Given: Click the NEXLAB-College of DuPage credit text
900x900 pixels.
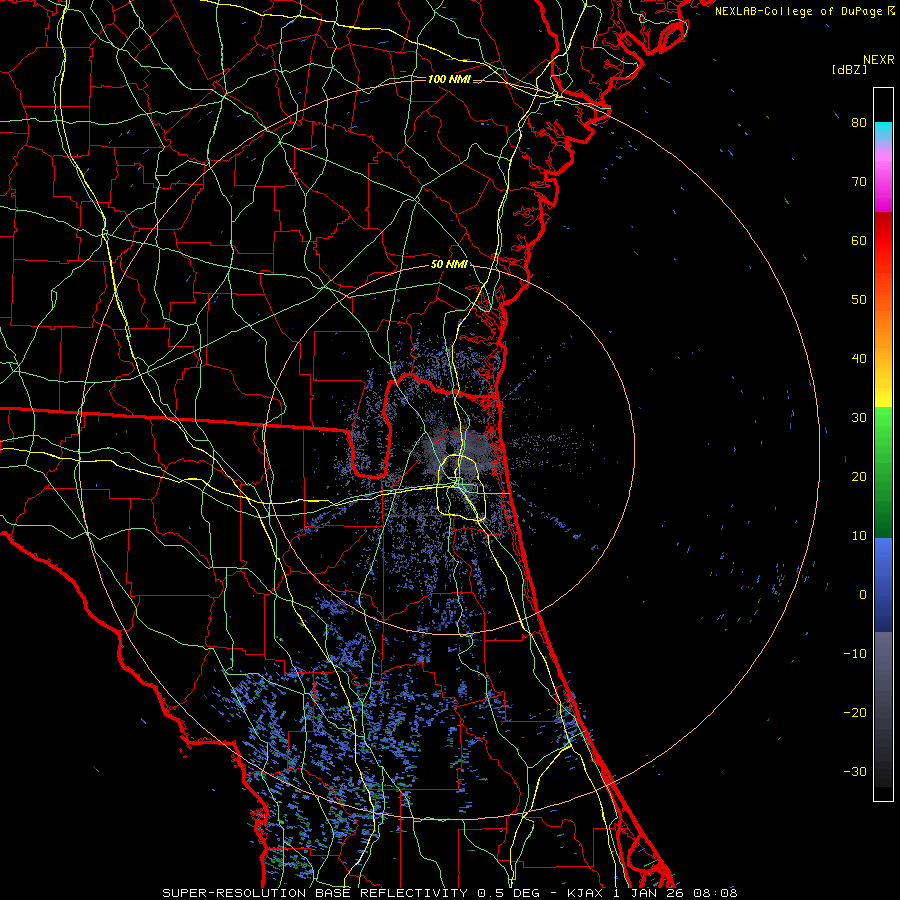Looking at the screenshot, I should click(799, 11).
